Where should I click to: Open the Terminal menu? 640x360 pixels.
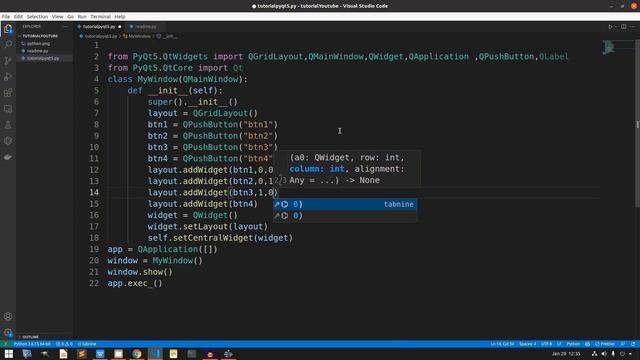100,17
